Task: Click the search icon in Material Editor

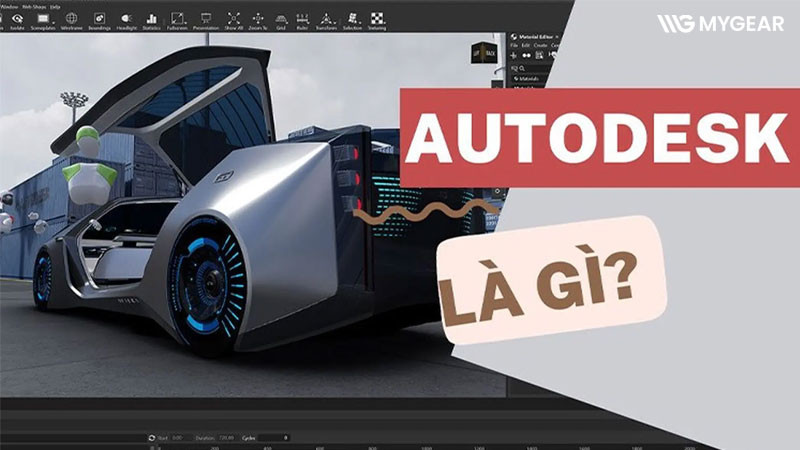Action: pyautogui.click(x=522, y=68)
